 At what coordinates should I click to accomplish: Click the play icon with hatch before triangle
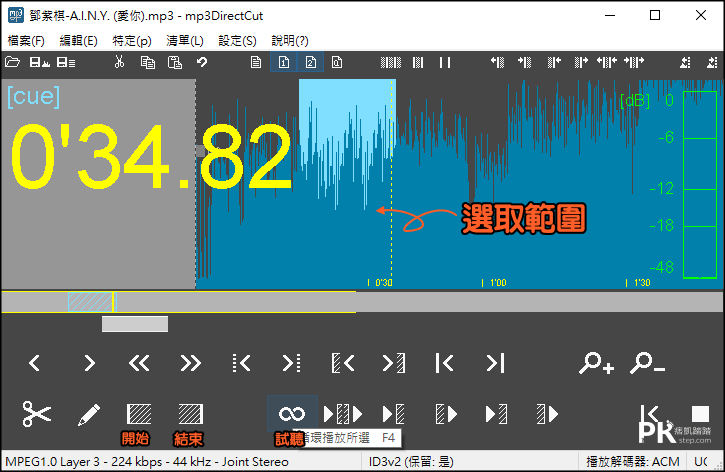(x=446, y=414)
